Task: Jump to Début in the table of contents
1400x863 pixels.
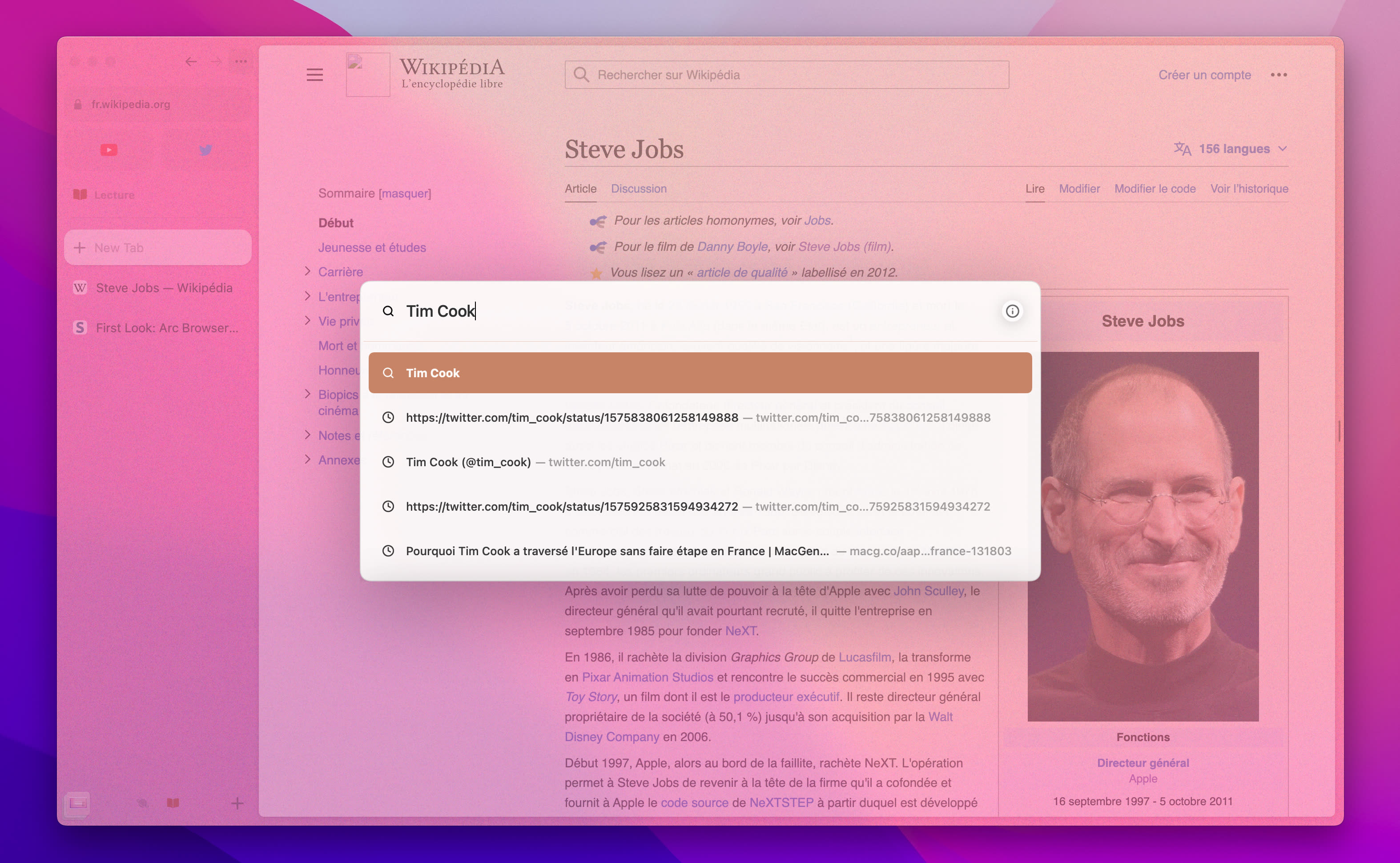Action: (336, 223)
